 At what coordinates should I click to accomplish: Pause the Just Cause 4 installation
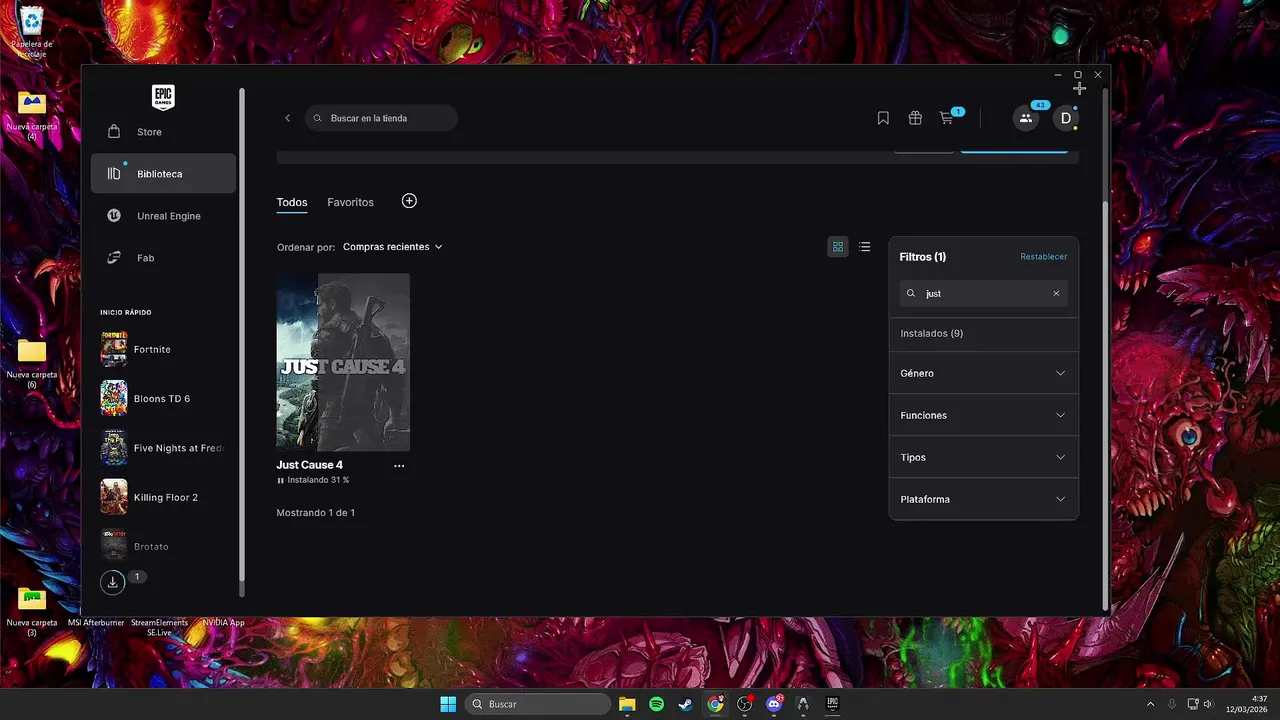(x=281, y=480)
